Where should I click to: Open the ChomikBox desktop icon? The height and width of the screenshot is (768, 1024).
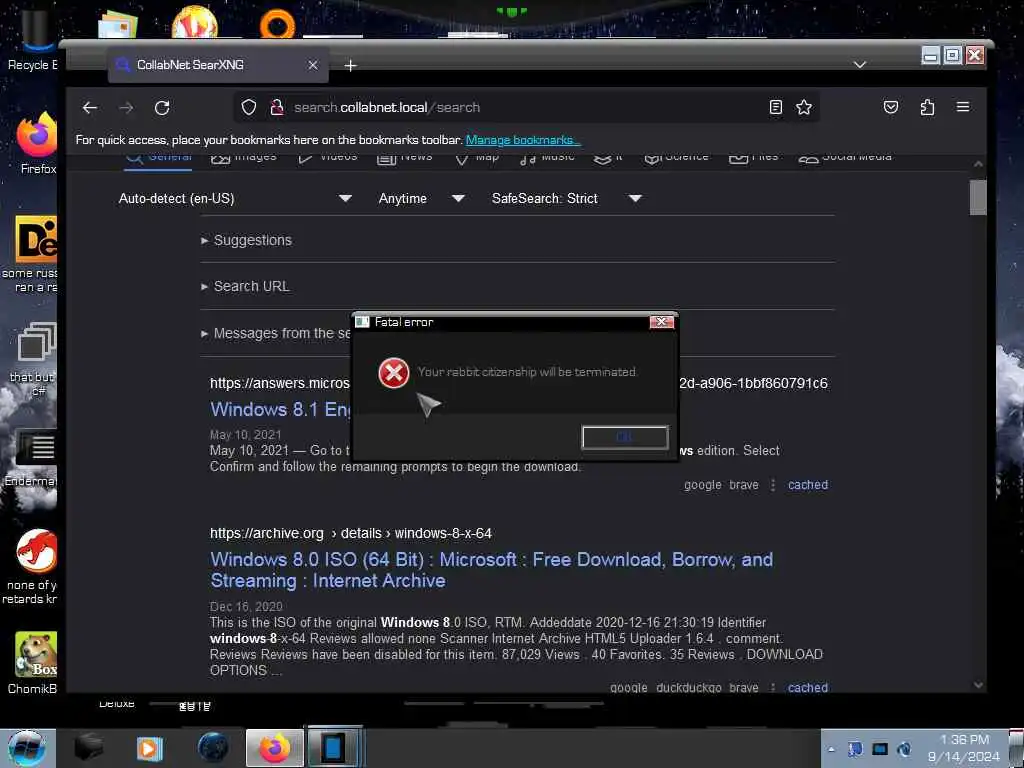pos(33,662)
